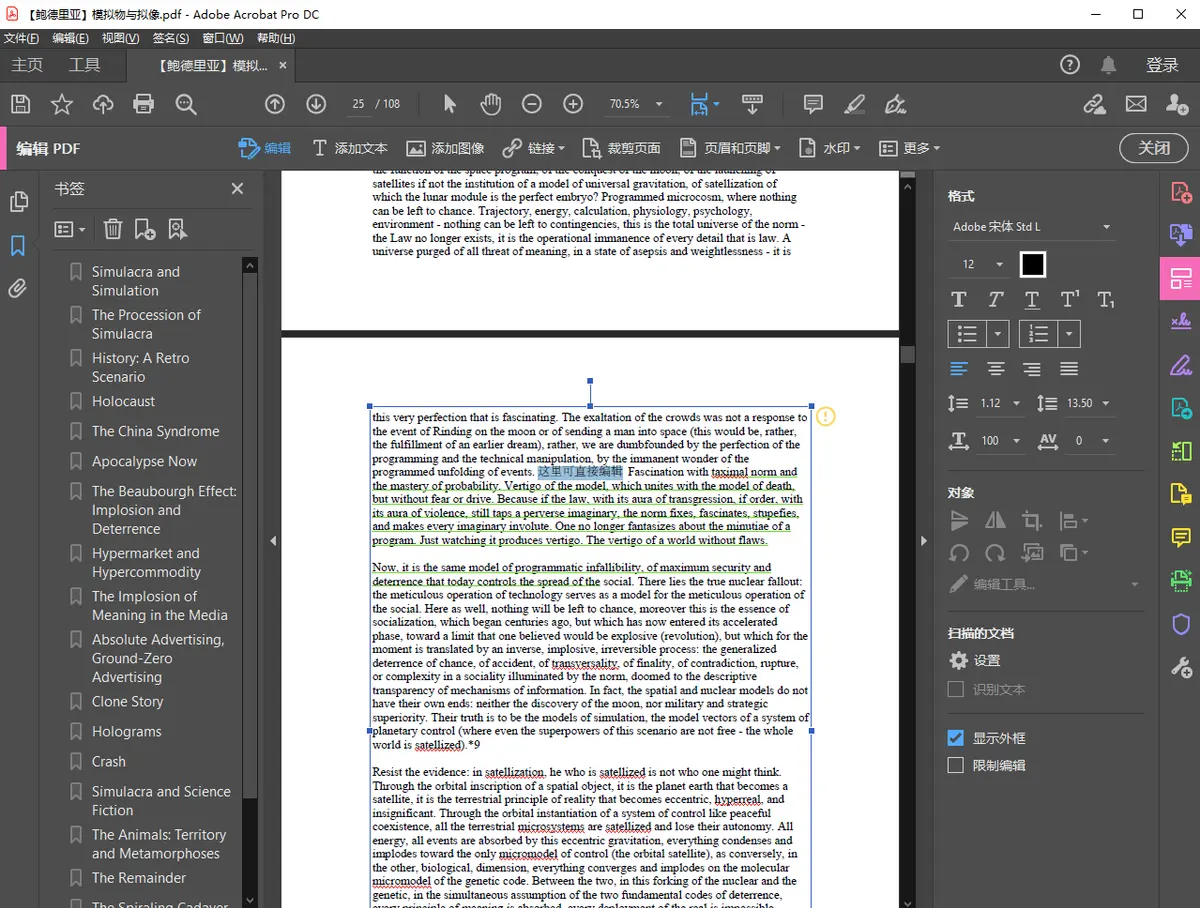The height and width of the screenshot is (908, 1200).
Task: Open the attachments paperclip panel
Action: tap(18, 289)
